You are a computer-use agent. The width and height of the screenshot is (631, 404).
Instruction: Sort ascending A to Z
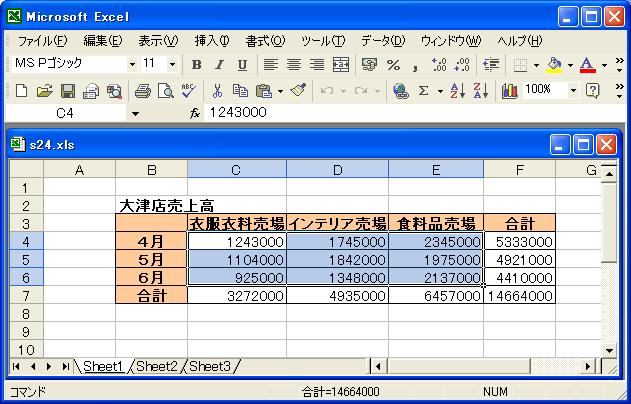tap(458, 91)
